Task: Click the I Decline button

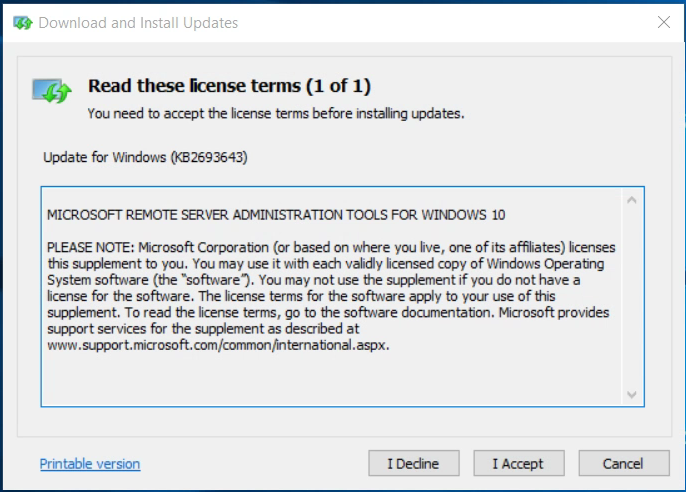Action: click(x=413, y=463)
